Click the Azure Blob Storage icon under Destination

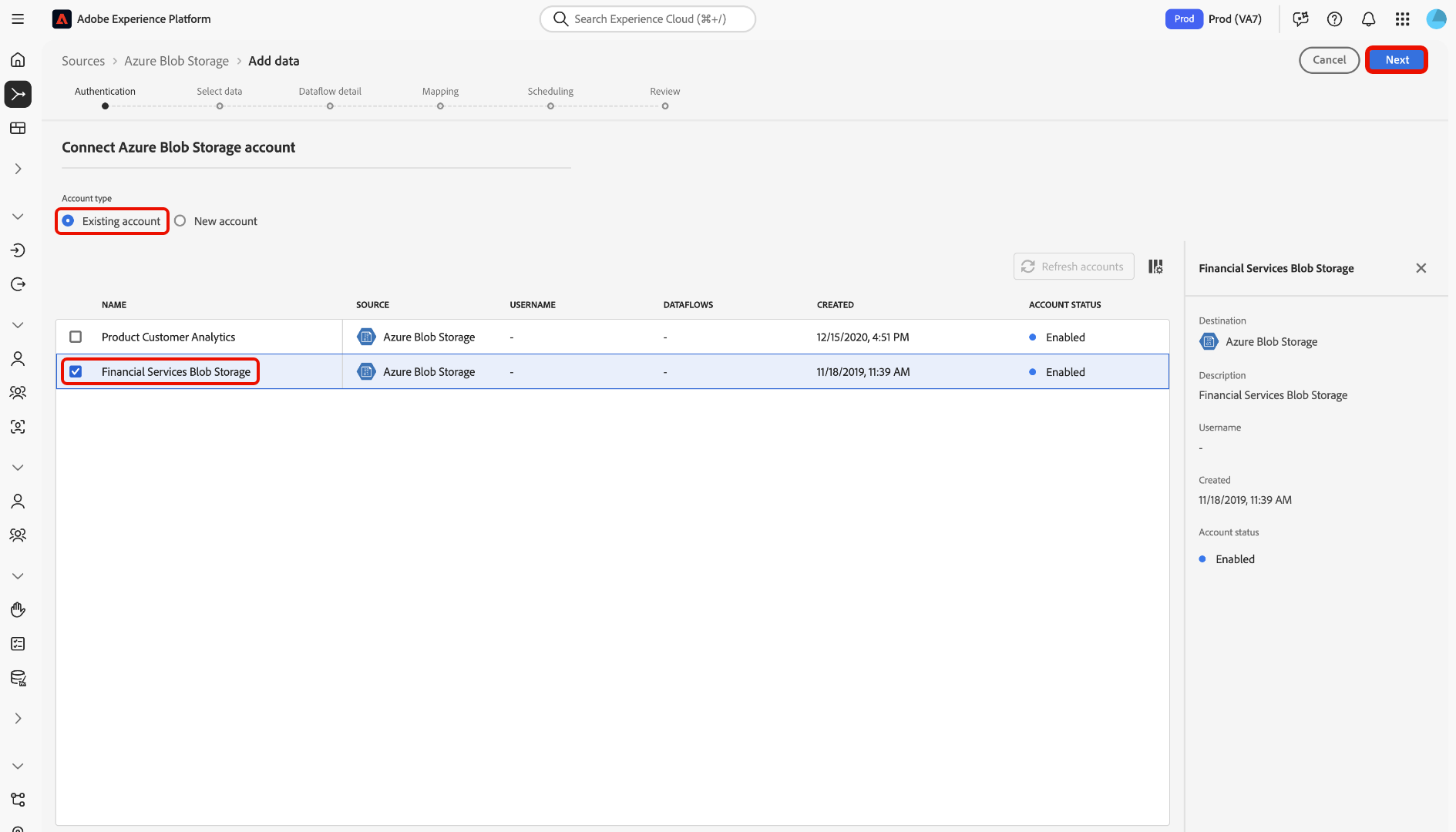tap(1209, 341)
